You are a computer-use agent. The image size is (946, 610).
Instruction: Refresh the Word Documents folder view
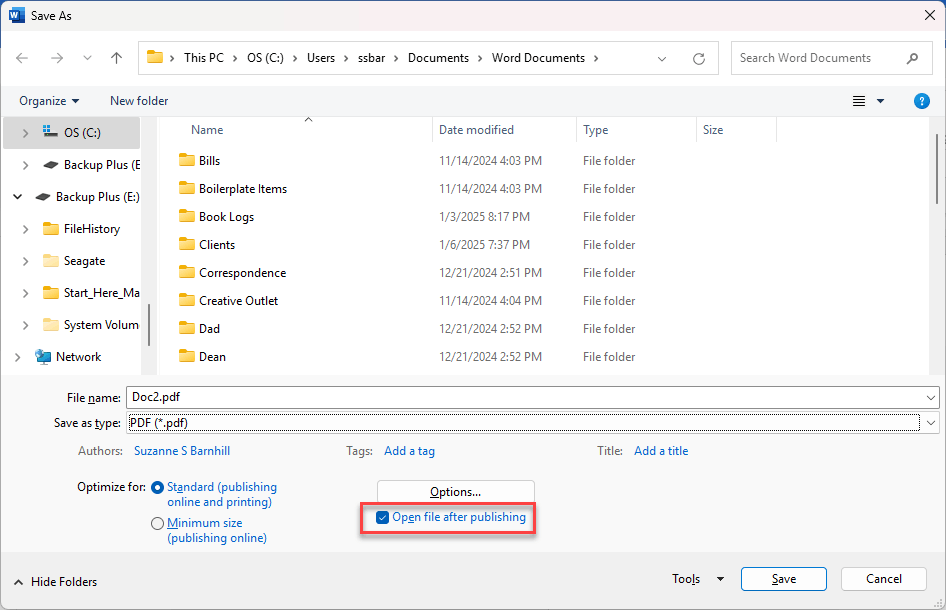click(699, 59)
